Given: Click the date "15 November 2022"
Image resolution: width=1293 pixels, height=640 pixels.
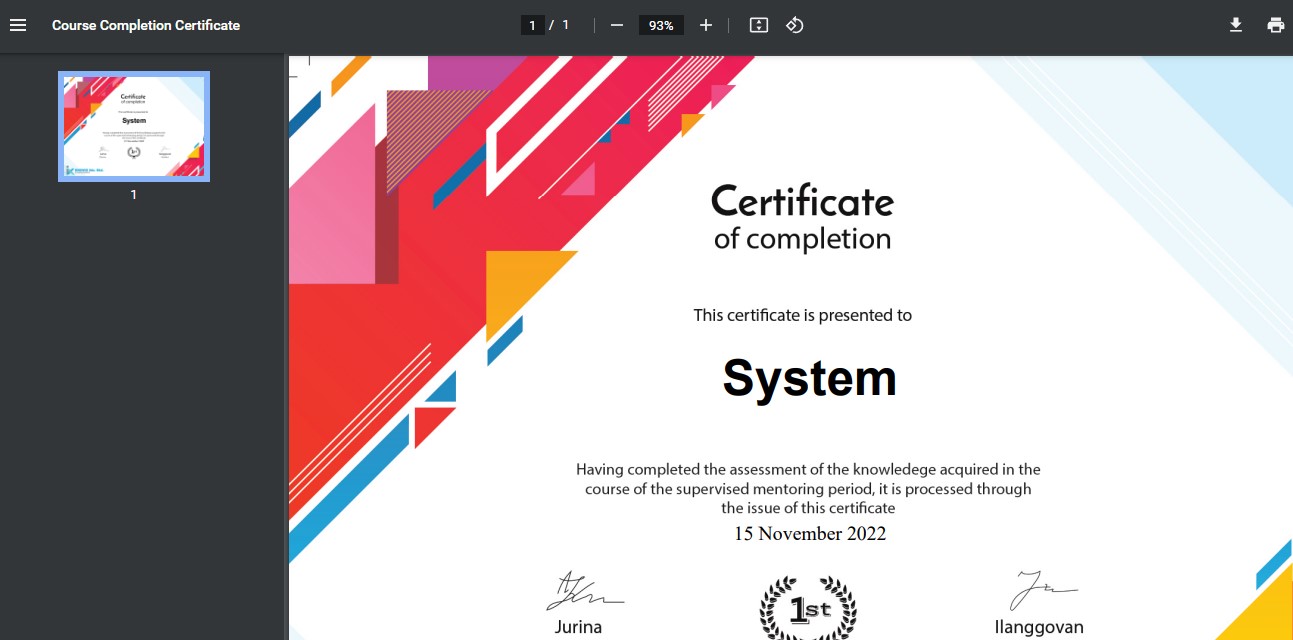Looking at the screenshot, I should click(810, 533).
